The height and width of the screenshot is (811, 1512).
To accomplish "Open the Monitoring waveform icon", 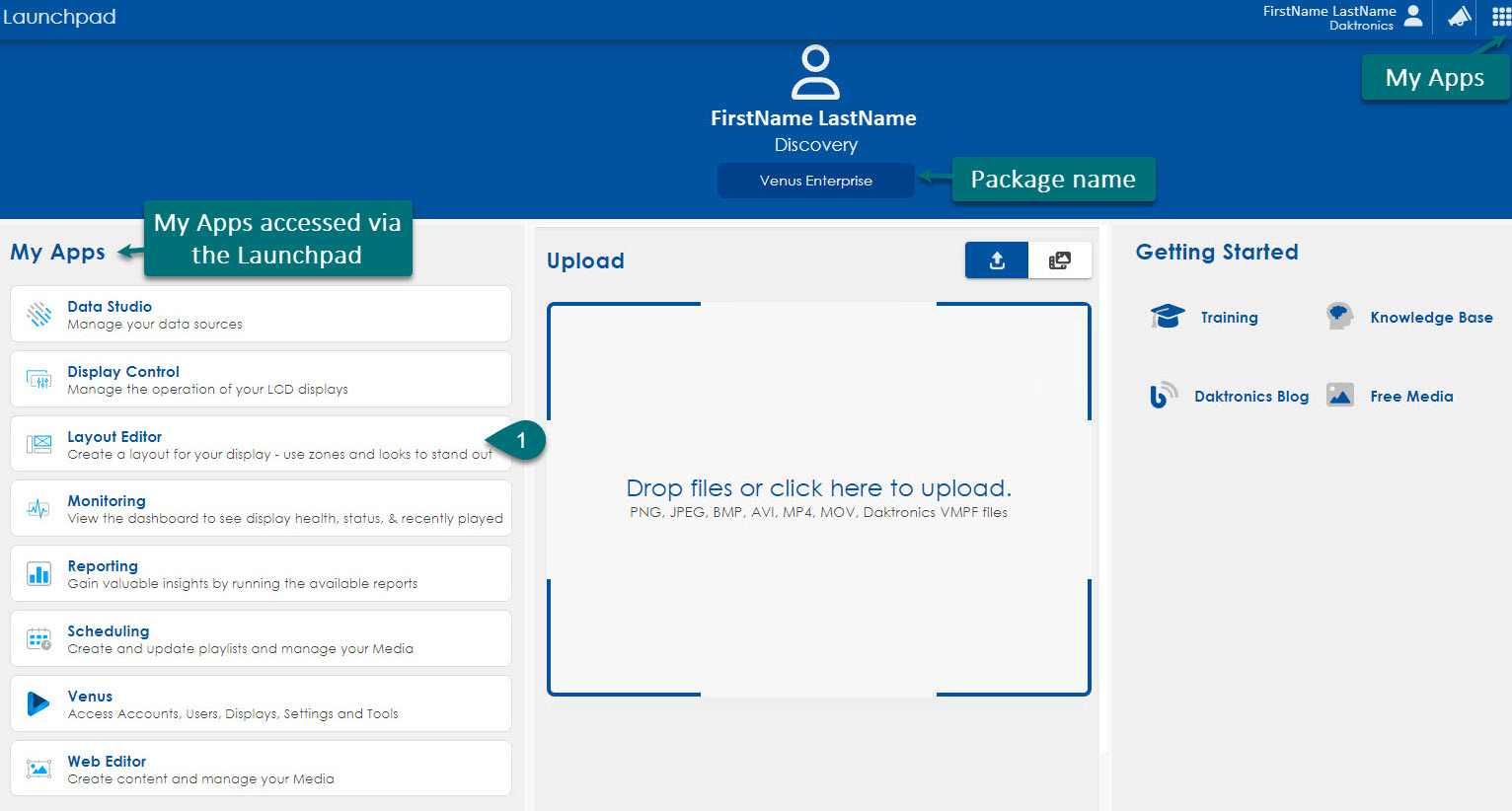I will coord(38,508).
